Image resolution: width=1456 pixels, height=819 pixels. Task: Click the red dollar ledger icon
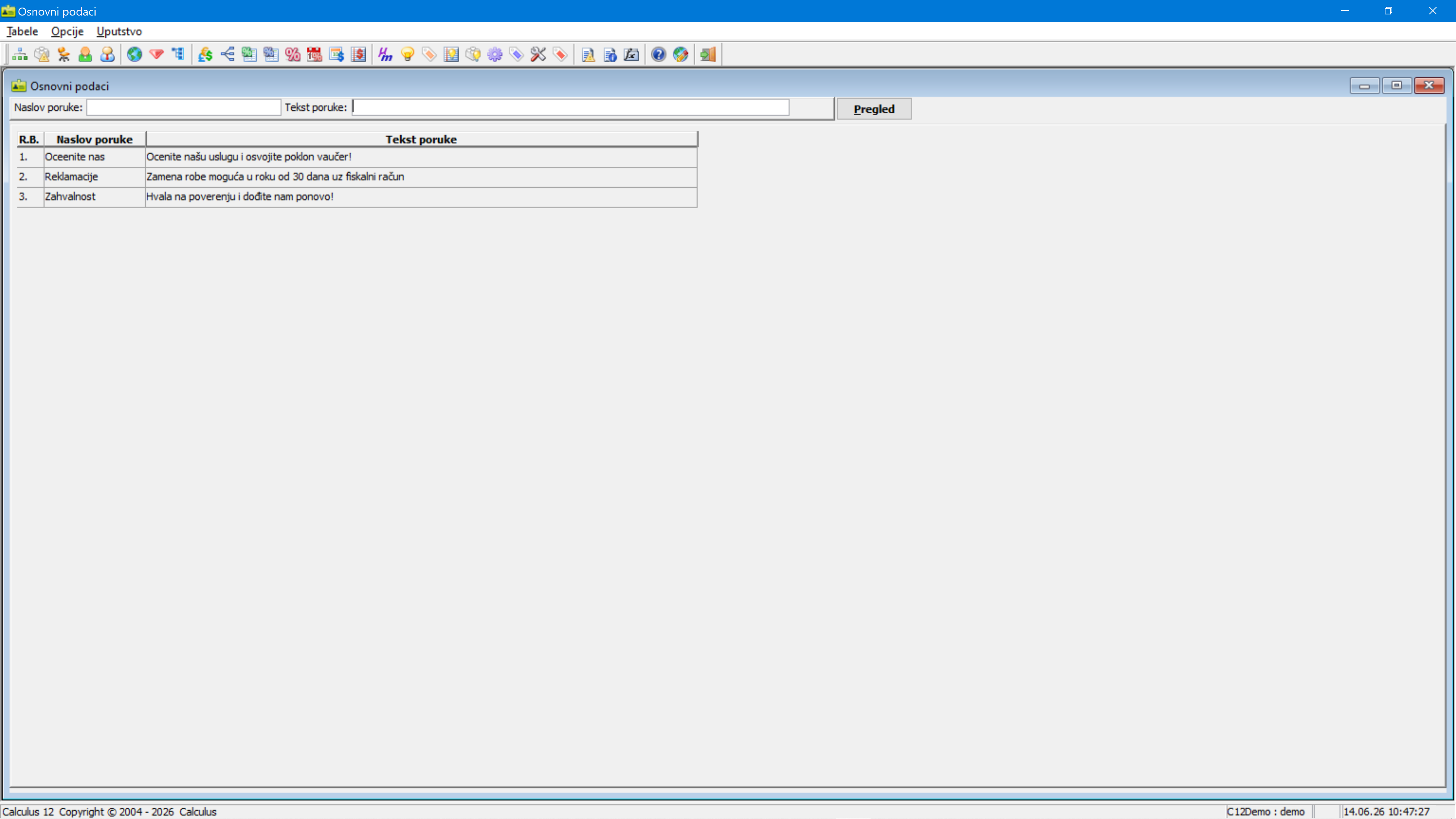coord(358,54)
